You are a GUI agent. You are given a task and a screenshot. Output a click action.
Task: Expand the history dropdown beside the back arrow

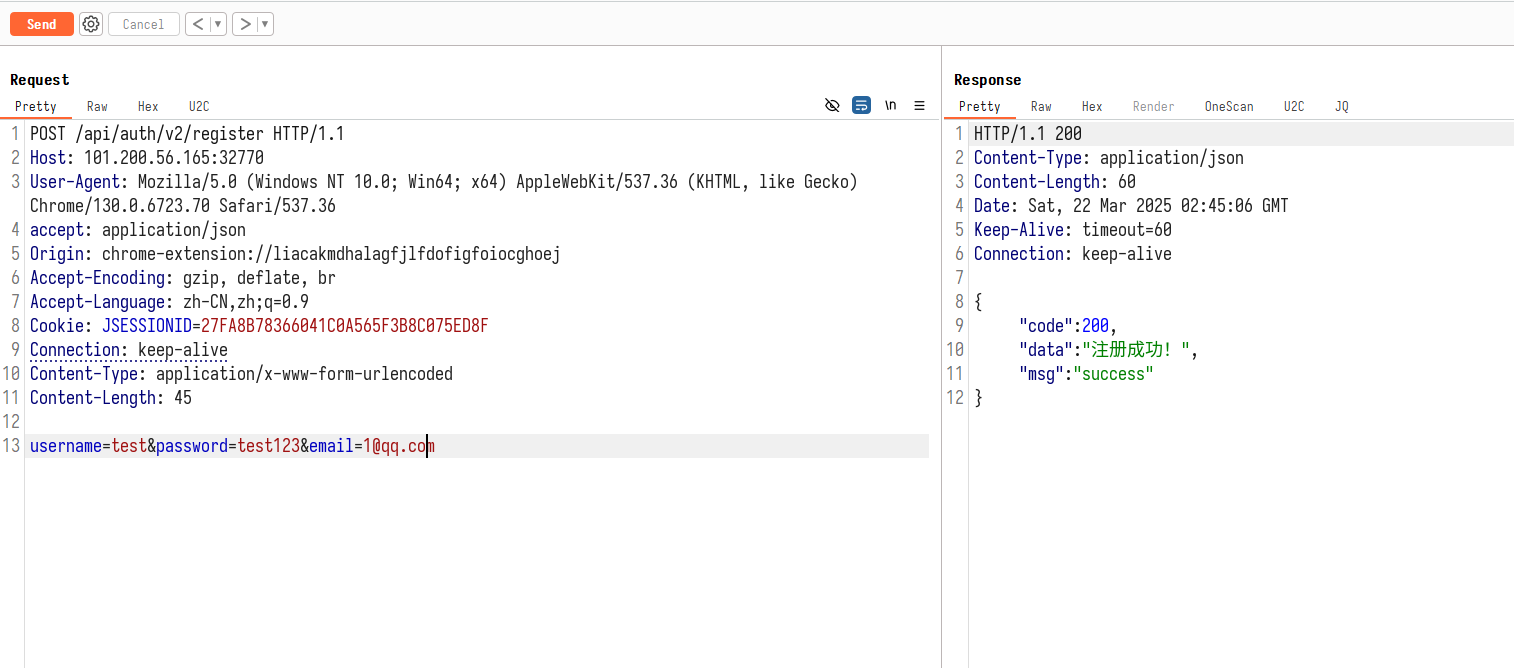(218, 24)
